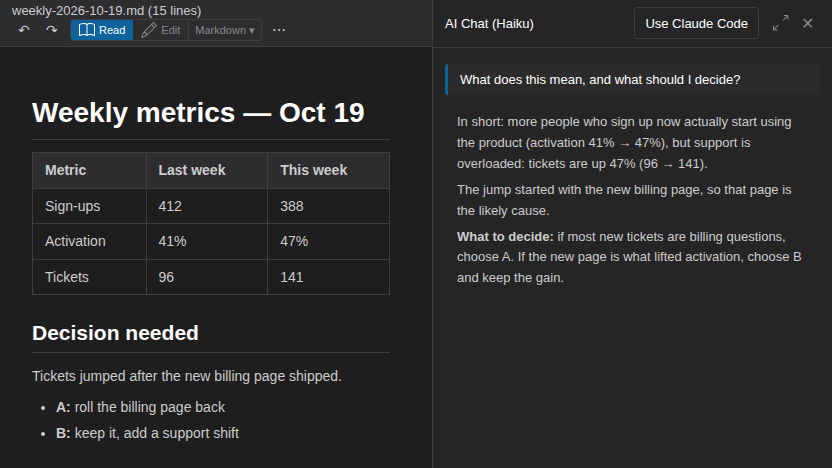Viewport: 832px width, 468px height.
Task: Switch to Read mode
Action: (102, 30)
